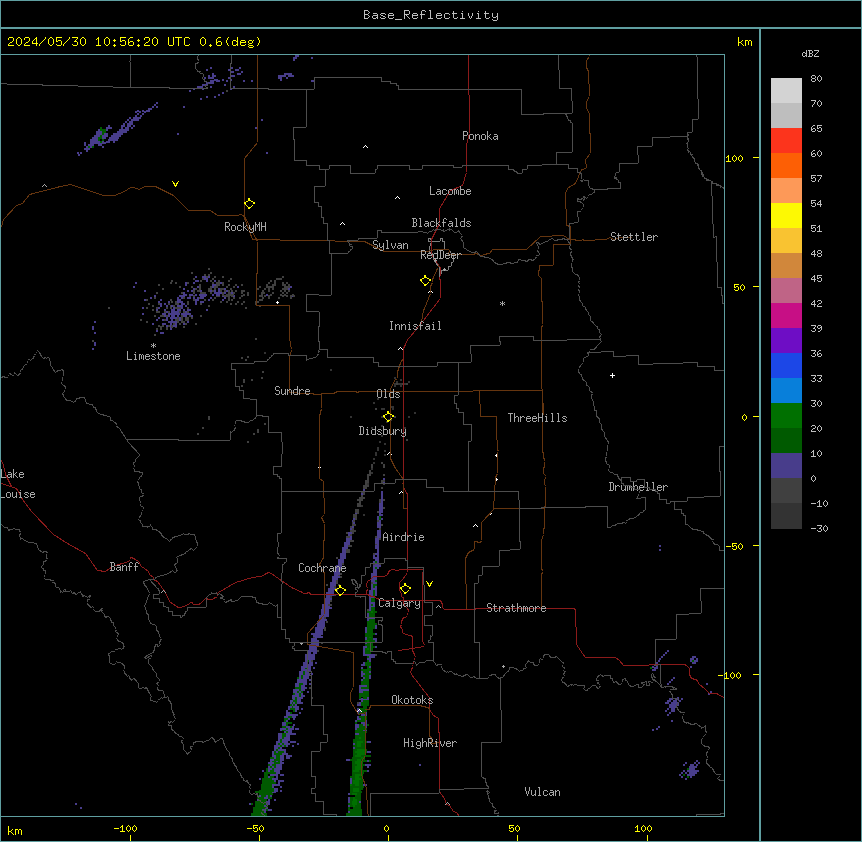The width and height of the screenshot is (862, 842).
Task: Click the Strathmore town label
Action: [x=516, y=608]
